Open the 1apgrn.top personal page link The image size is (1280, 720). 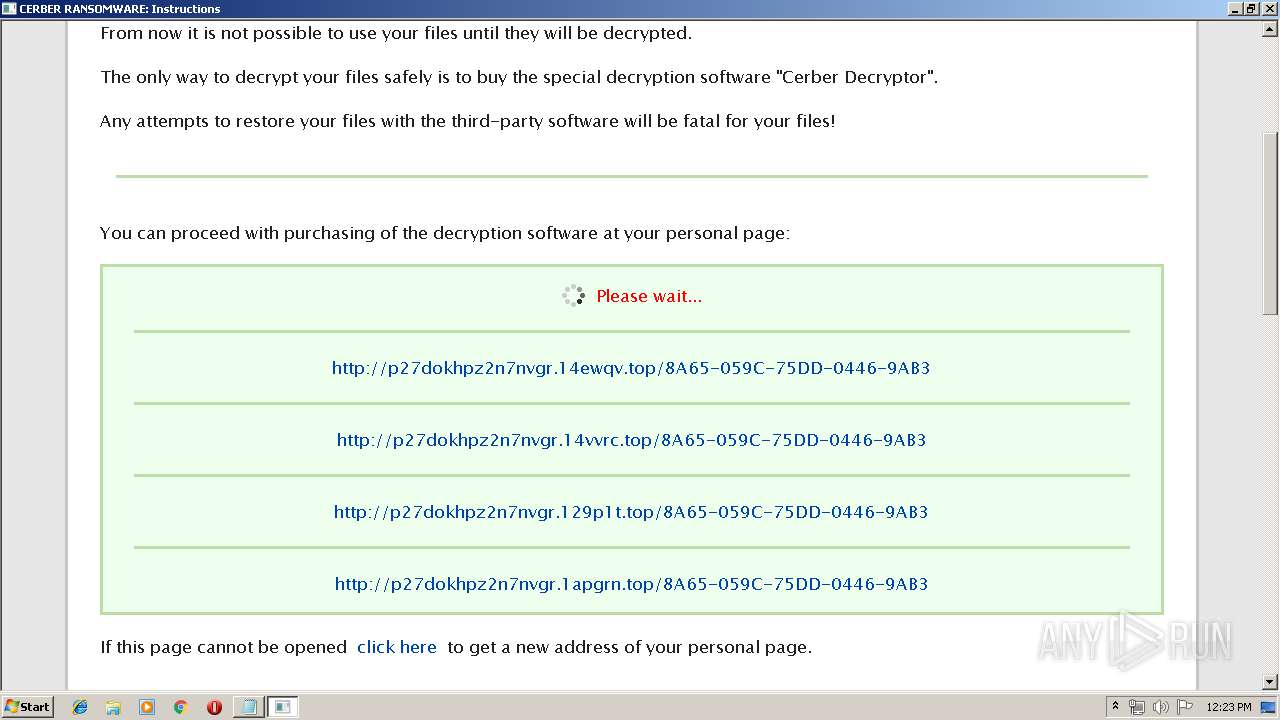click(x=631, y=584)
